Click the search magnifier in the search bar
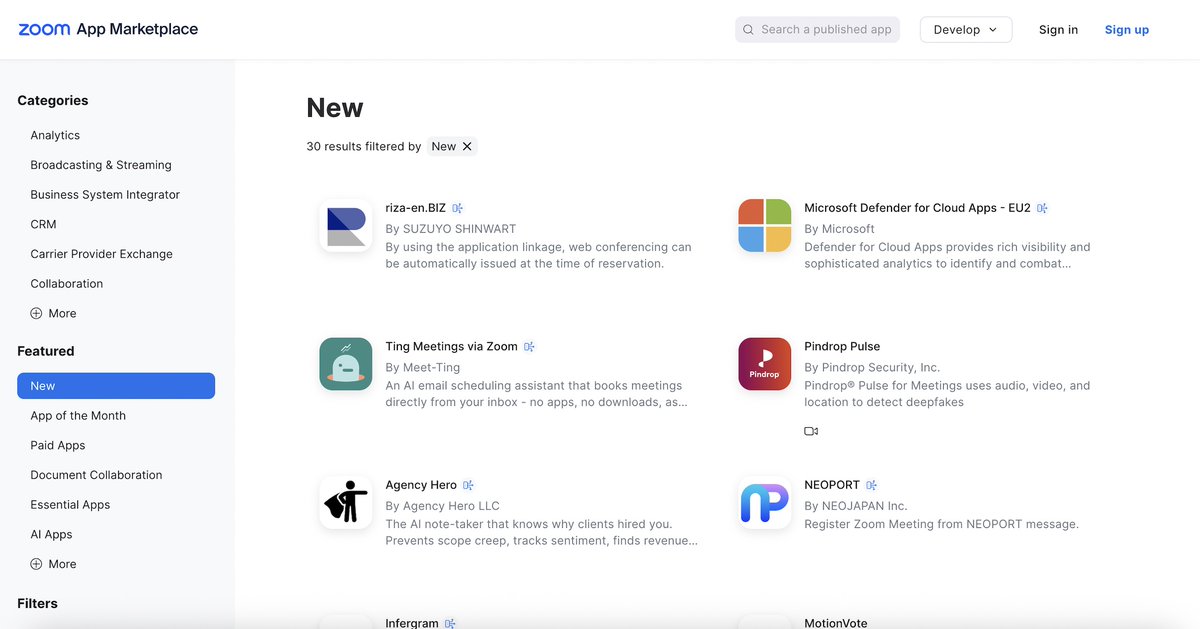The image size is (1200, 629). 748,29
